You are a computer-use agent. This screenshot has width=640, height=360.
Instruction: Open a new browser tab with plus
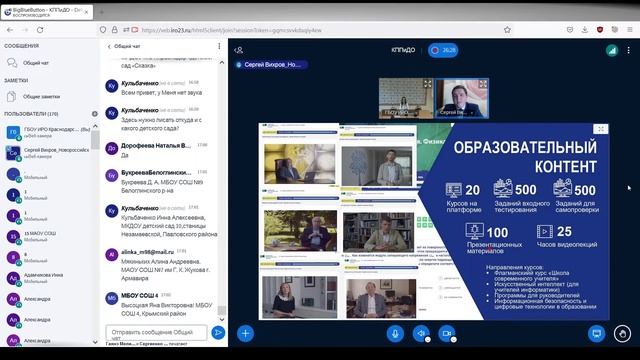(101, 12)
